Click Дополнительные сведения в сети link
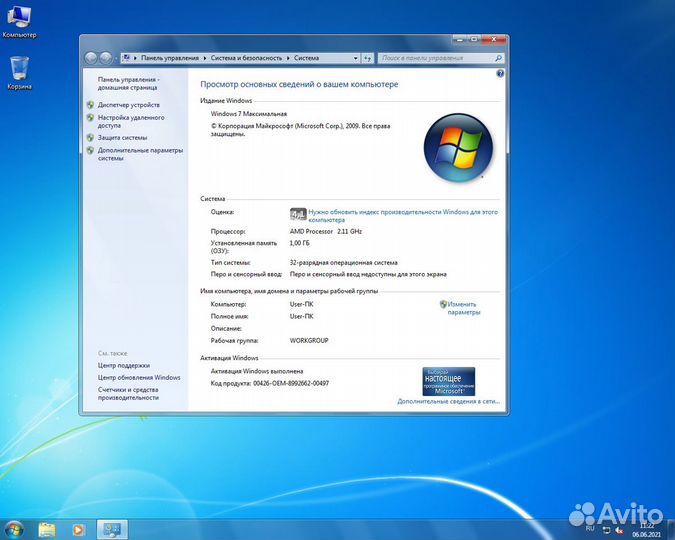Viewport: 675px width, 540px height. (448, 401)
